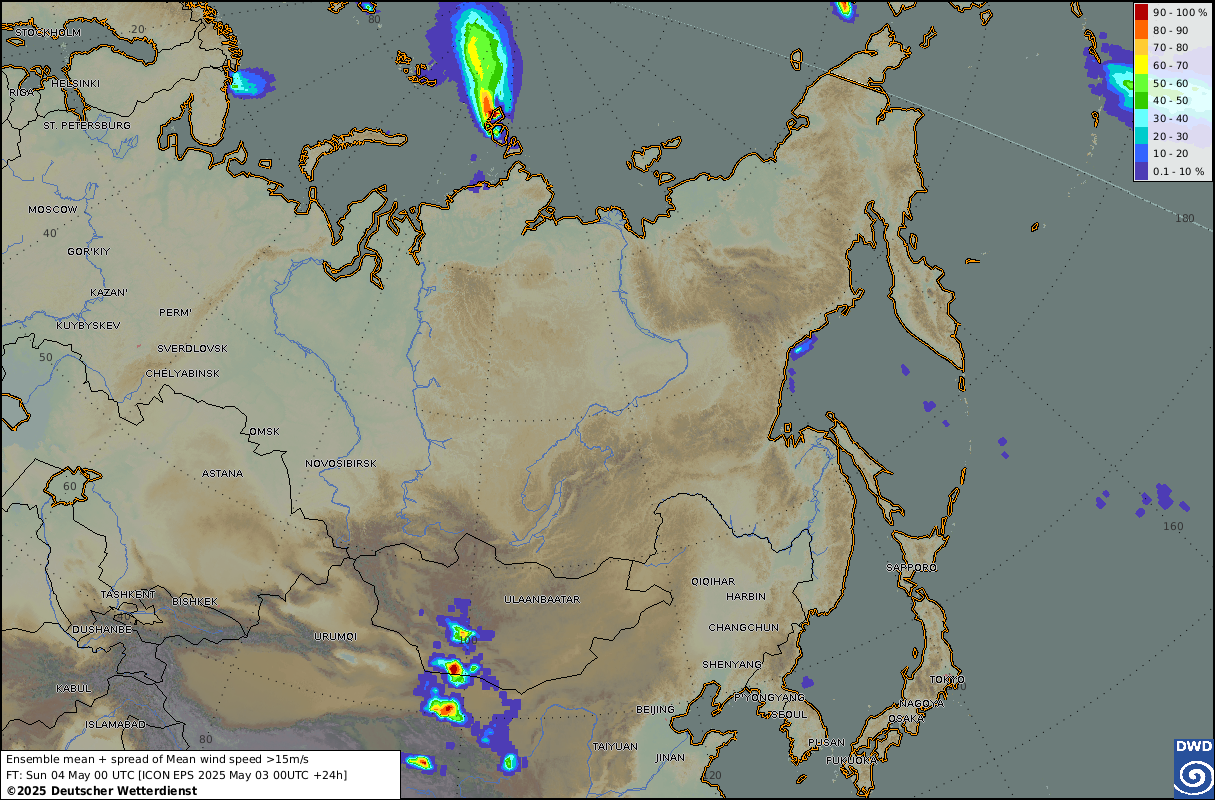Screen dimensions: 1215x800
Task: Click the GOR'KIY city label
Action: click(x=89, y=251)
